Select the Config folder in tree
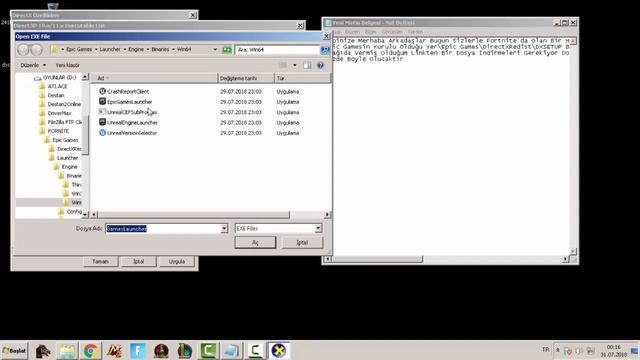This screenshot has width=640, height=360. point(70,211)
